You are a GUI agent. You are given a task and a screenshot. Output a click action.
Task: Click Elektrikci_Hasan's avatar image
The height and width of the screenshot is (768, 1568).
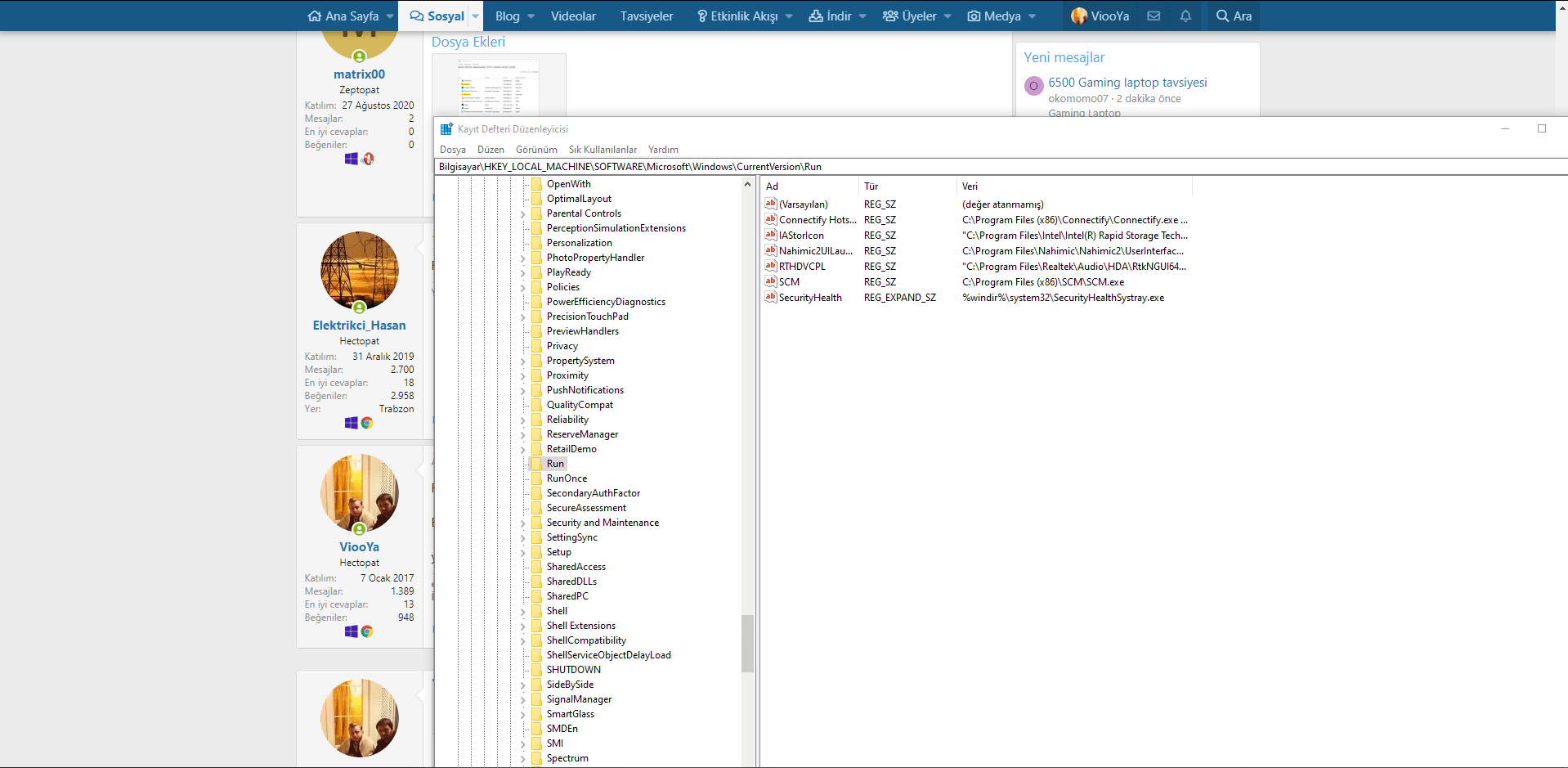pyautogui.click(x=360, y=271)
